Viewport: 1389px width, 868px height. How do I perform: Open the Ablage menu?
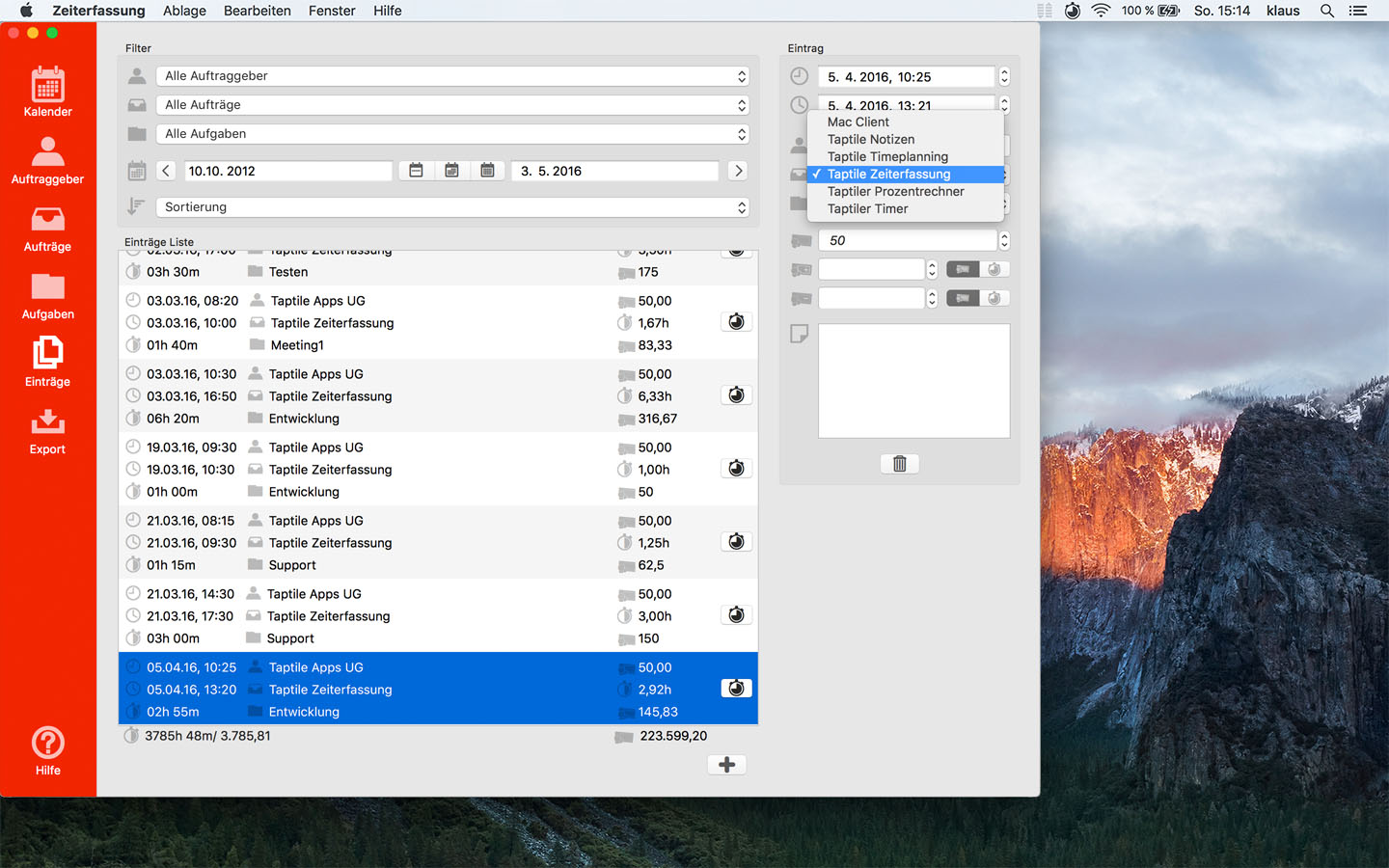coord(184,11)
